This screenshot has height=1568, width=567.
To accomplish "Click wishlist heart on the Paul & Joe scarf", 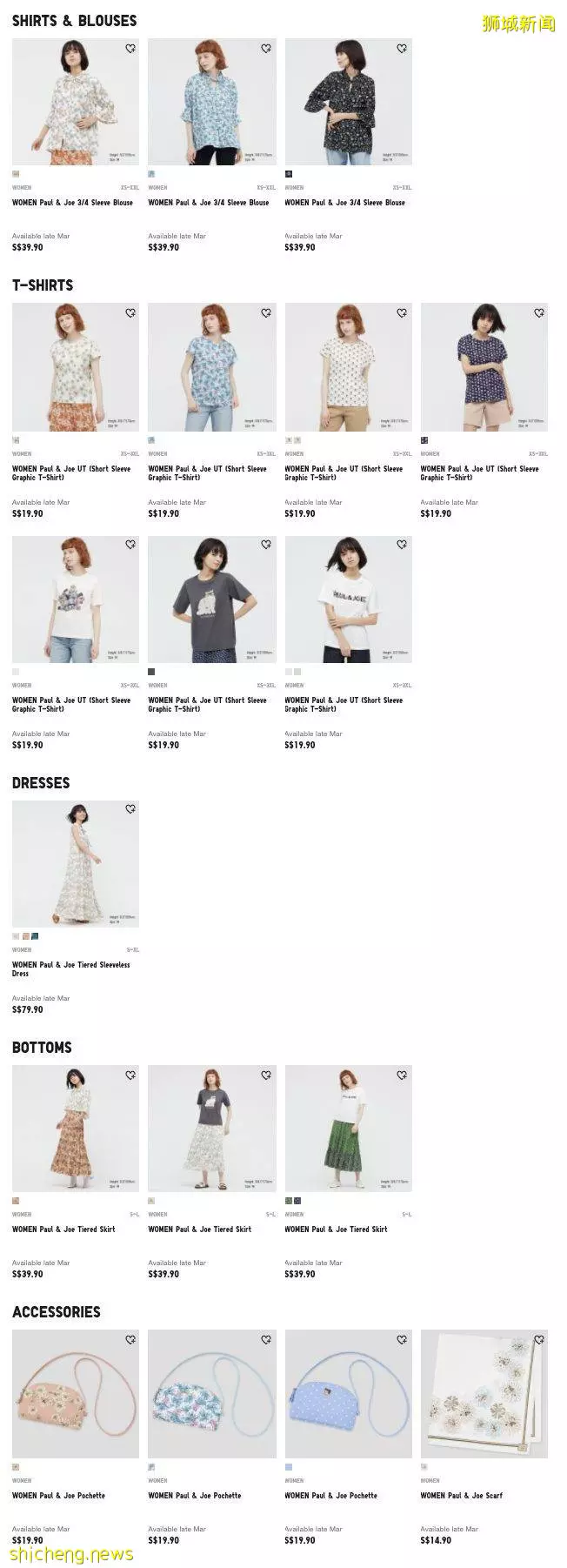I will pos(538,1340).
